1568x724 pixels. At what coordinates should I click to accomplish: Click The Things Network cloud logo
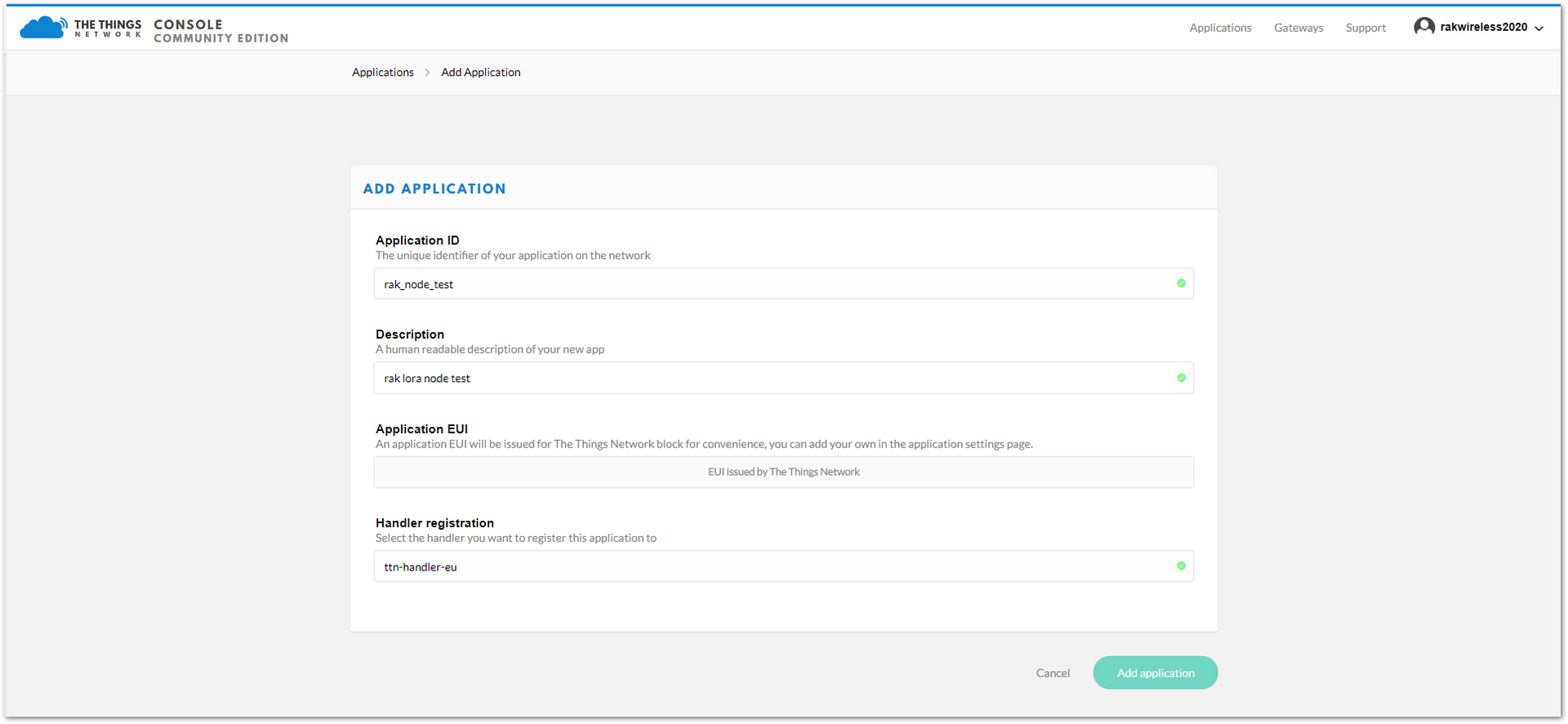click(x=43, y=28)
